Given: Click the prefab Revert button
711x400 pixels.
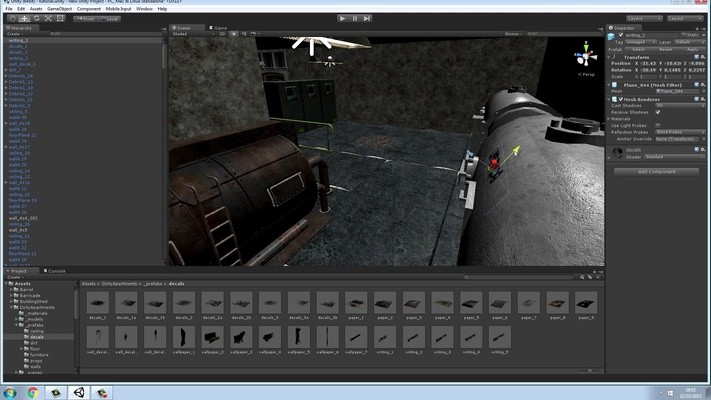Looking at the screenshot, I should 665,49.
